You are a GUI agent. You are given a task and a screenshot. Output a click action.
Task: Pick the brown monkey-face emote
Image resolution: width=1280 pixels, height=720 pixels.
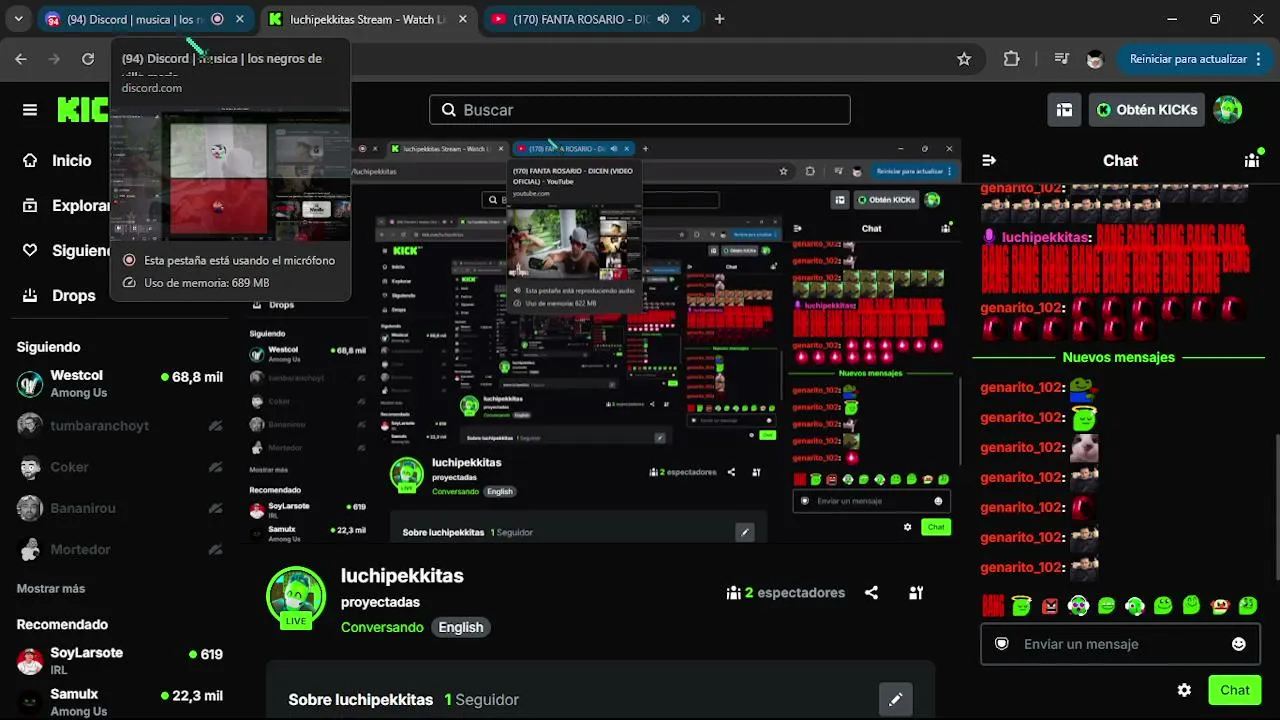(1220, 605)
